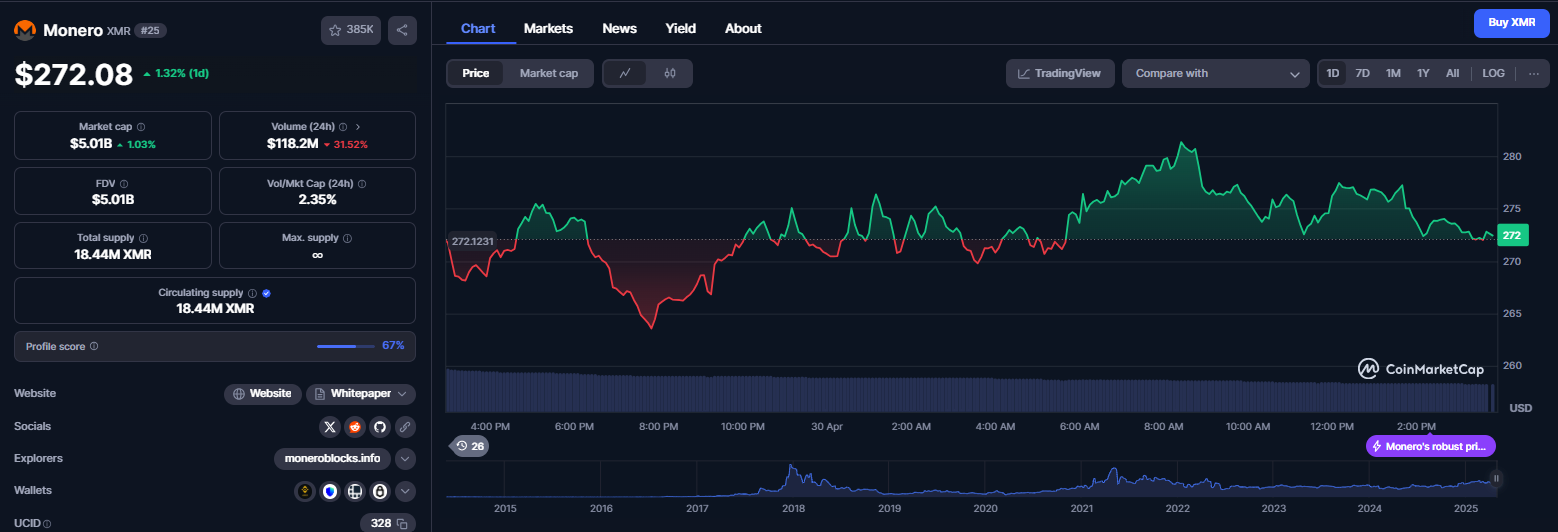Click the UCID info icon
1558x532 pixels.
(47, 523)
